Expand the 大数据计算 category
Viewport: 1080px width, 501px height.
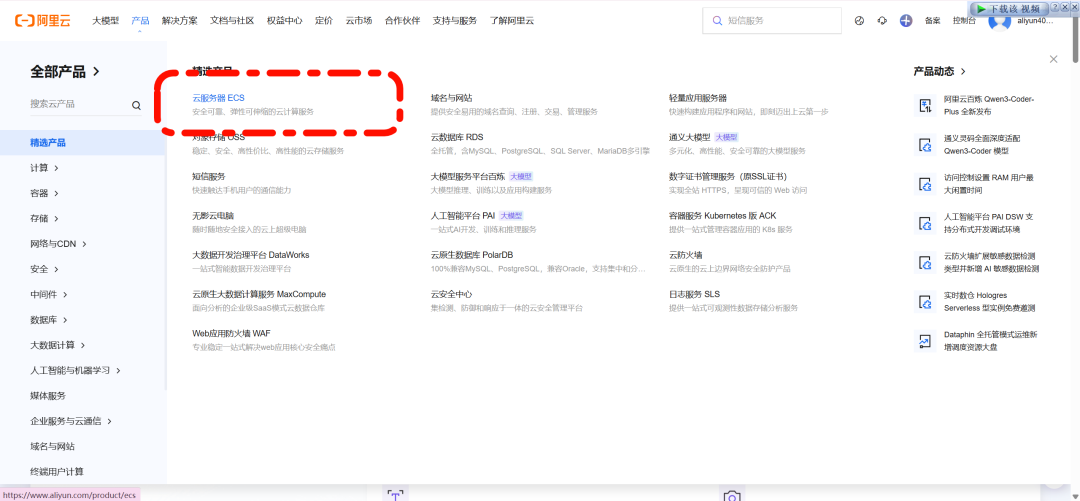[58, 345]
